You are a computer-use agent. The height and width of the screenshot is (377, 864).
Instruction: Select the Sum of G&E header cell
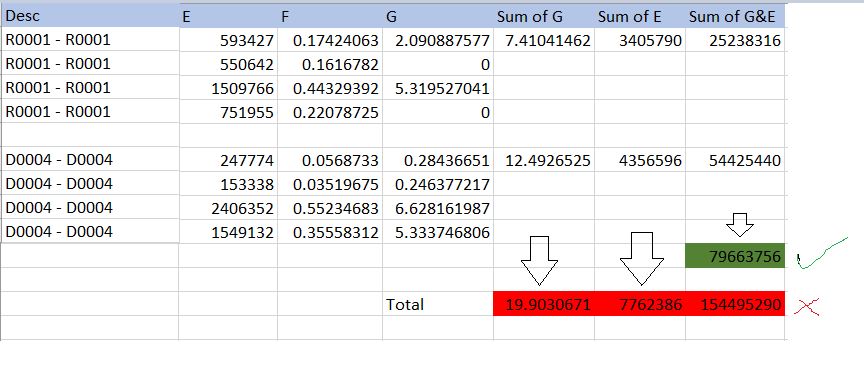click(735, 16)
